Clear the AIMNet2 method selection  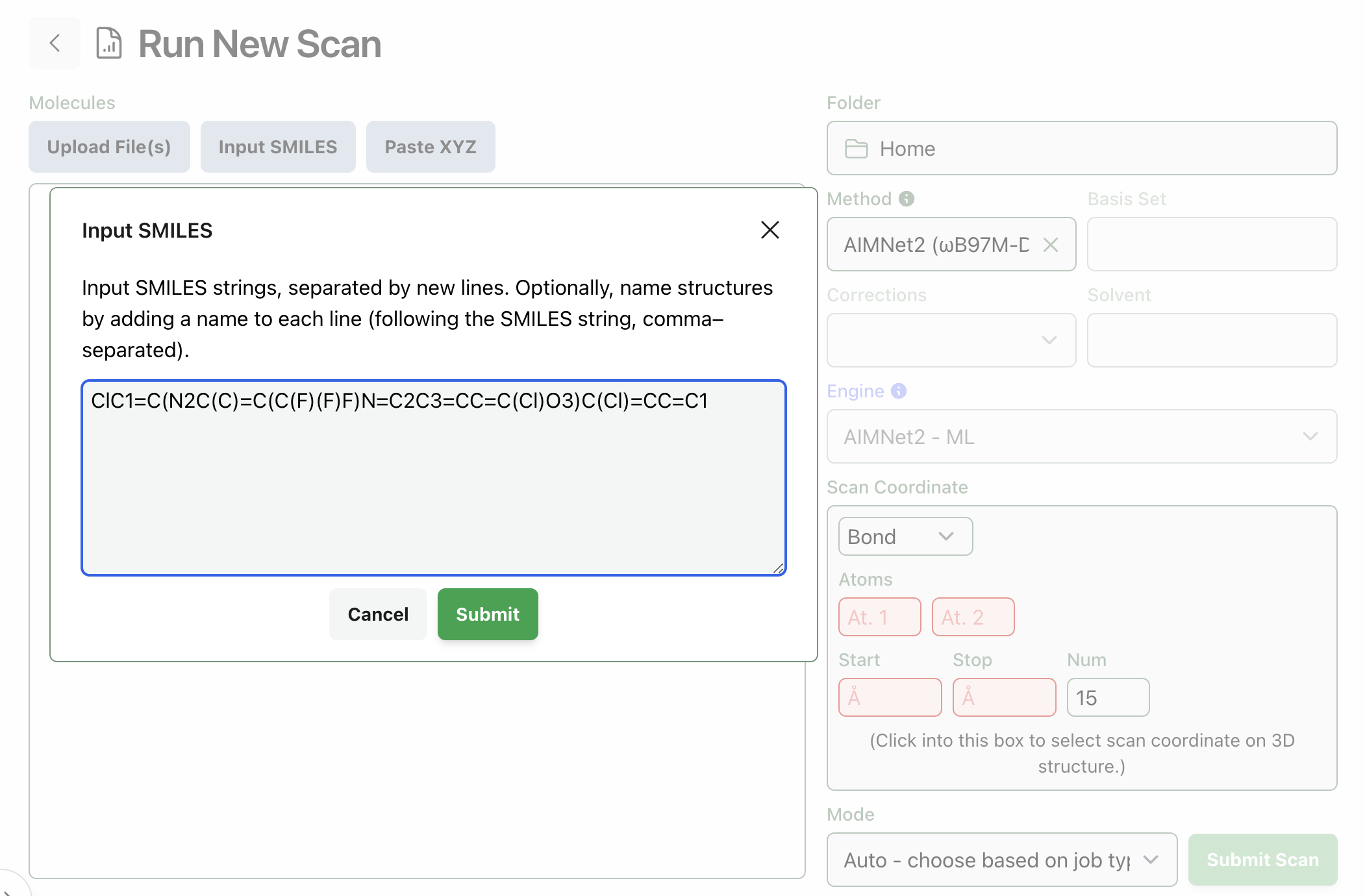[x=1051, y=245]
